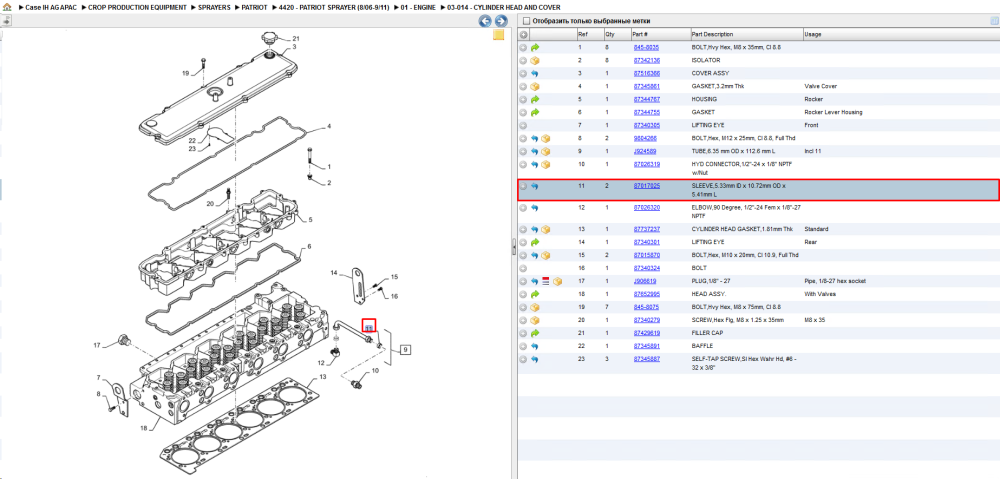The image size is (1000, 479).
Task: Click the red list icon for PLUG row
Action: [546, 281]
